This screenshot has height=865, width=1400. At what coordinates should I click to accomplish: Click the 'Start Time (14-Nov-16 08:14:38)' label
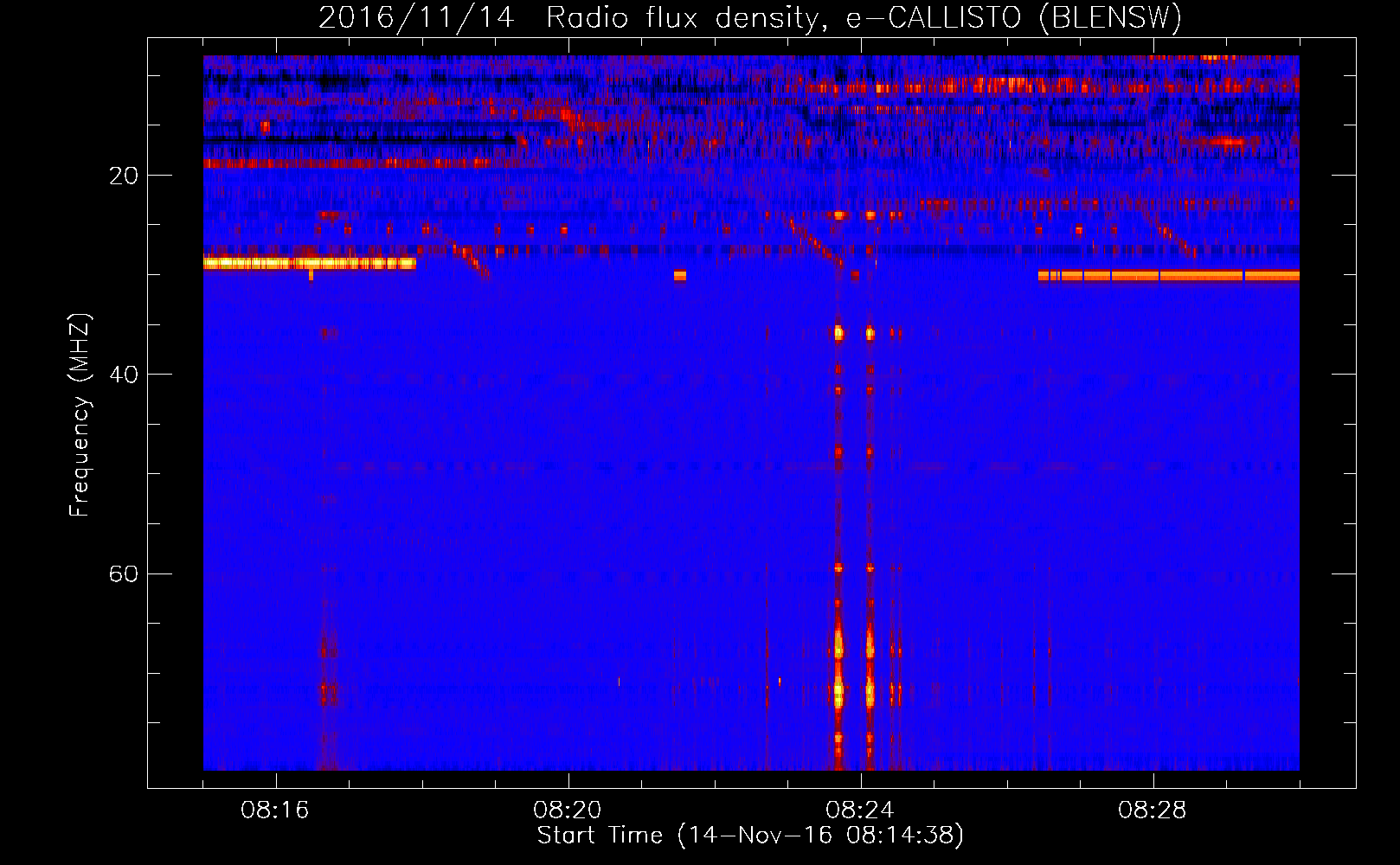pos(750,836)
